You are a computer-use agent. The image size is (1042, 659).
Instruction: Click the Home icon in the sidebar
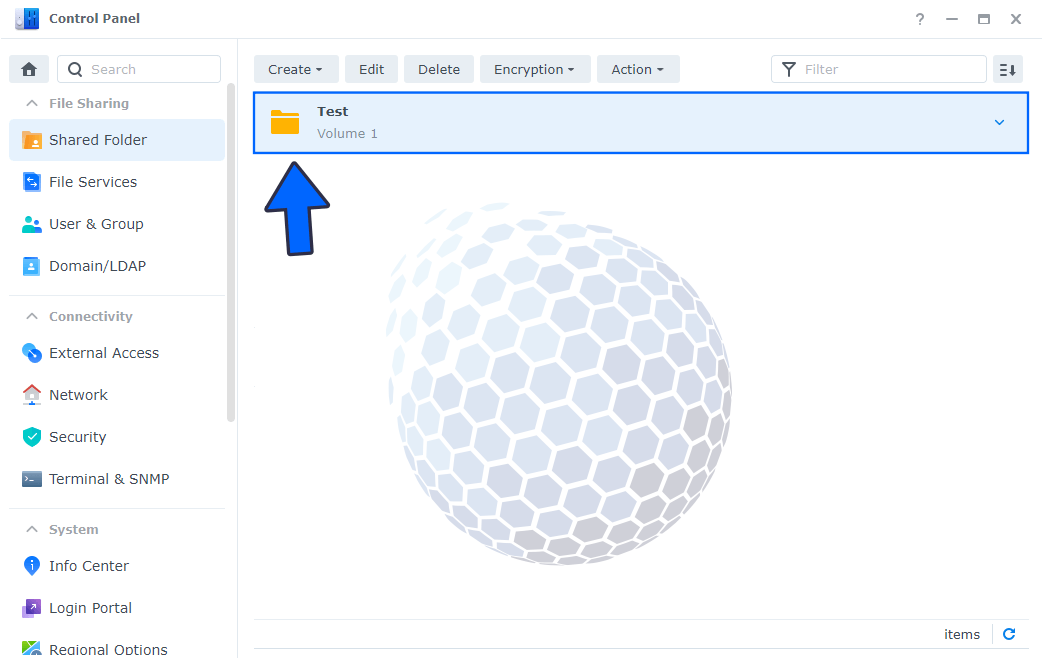pyautogui.click(x=29, y=69)
